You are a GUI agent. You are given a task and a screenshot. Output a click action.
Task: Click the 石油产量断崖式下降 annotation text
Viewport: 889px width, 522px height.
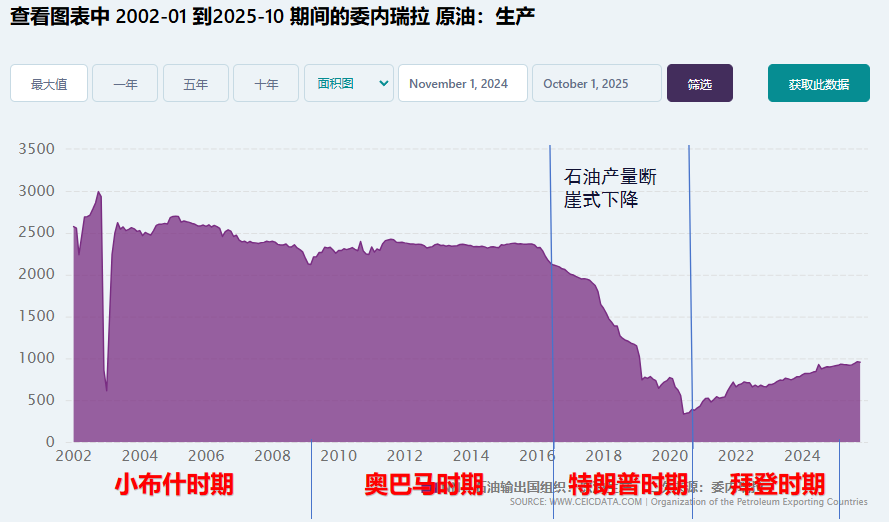pyautogui.click(x=610, y=188)
